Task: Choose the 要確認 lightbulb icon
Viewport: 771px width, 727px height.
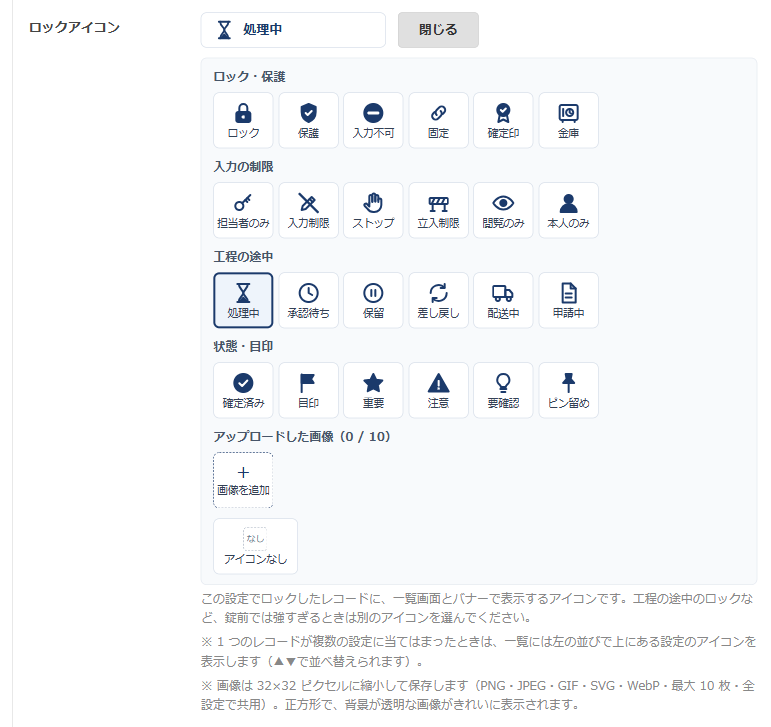Action: (x=503, y=390)
